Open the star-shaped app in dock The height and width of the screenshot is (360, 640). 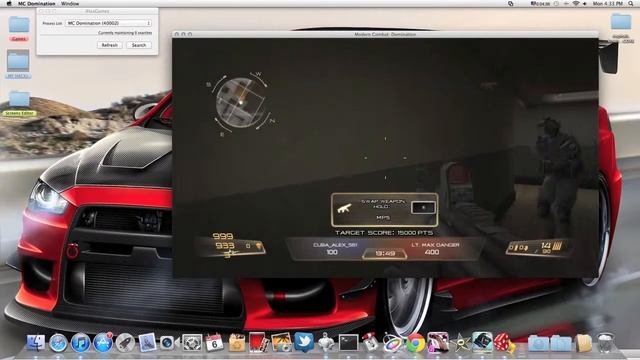click(x=460, y=342)
